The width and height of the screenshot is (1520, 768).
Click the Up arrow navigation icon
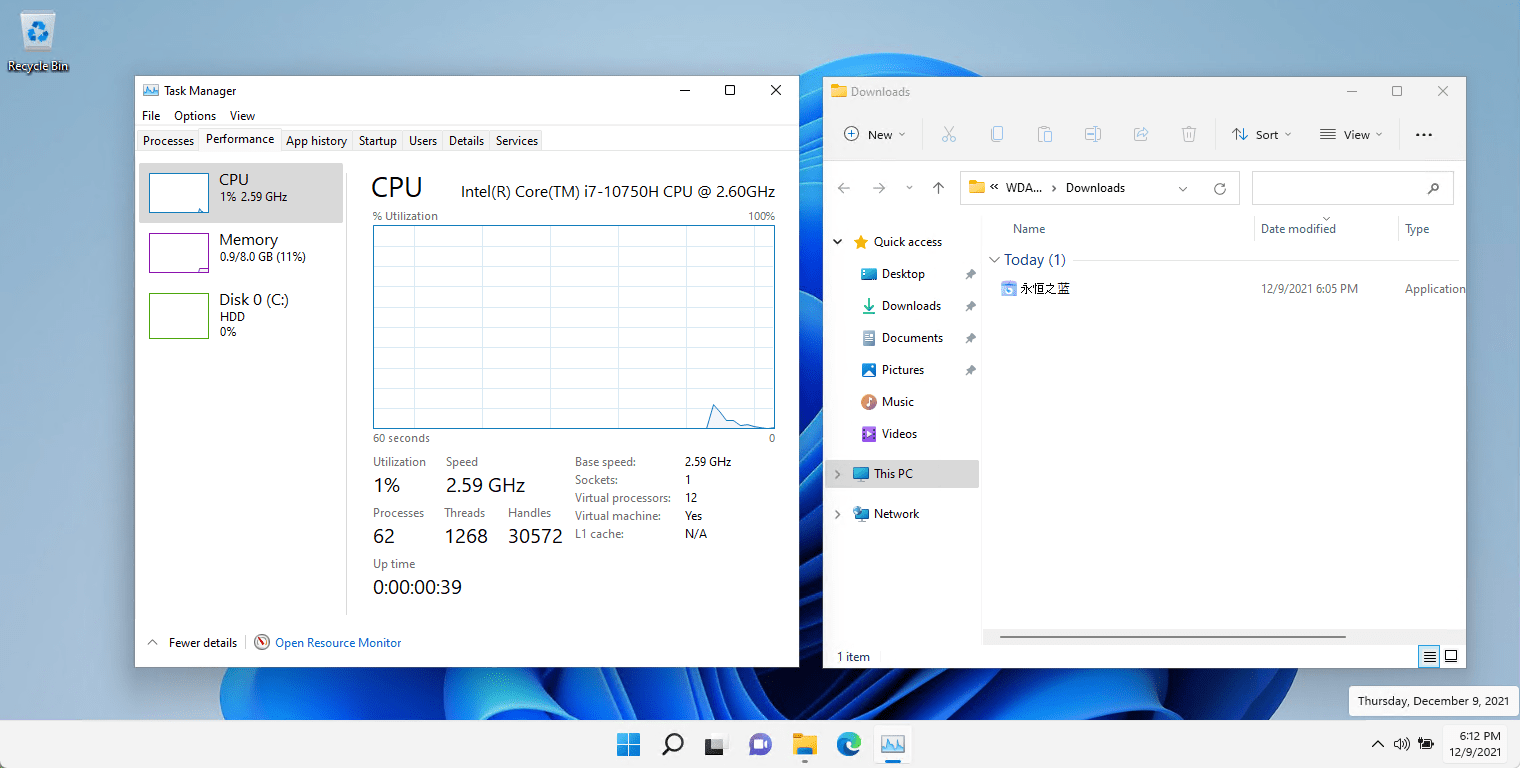[x=938, y=188]
